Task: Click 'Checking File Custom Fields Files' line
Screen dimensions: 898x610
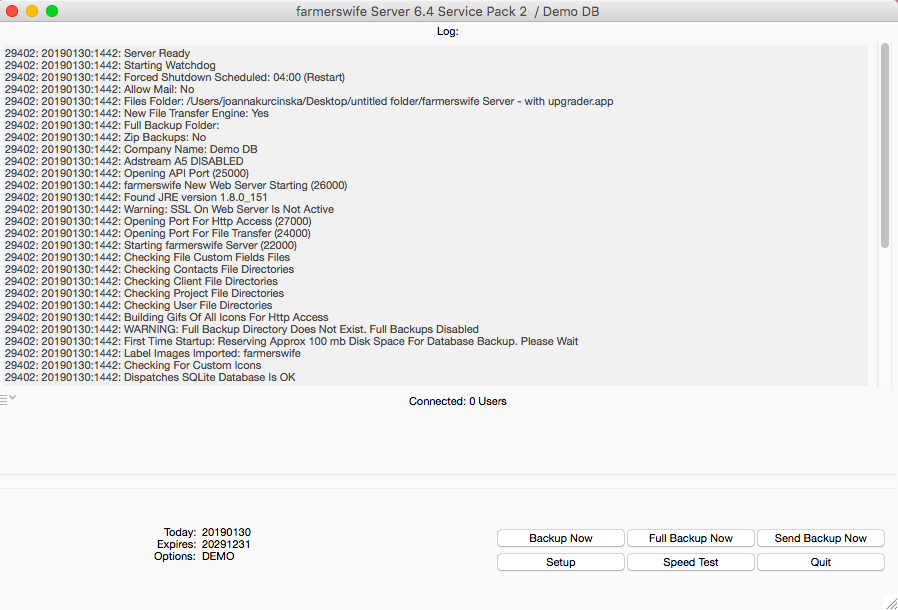Action: [x=147, y=258]
